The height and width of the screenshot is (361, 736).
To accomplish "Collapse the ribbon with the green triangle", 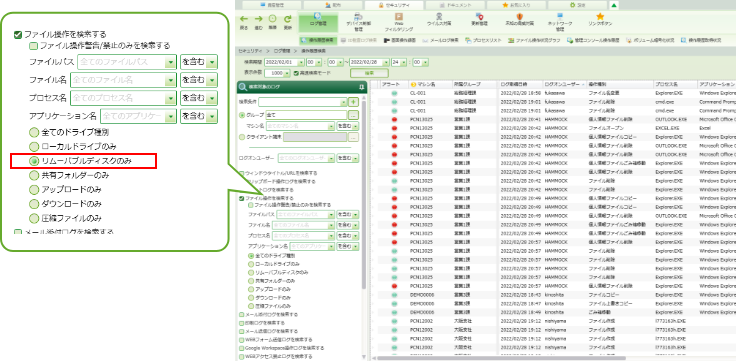I will (x=614, y=5).
